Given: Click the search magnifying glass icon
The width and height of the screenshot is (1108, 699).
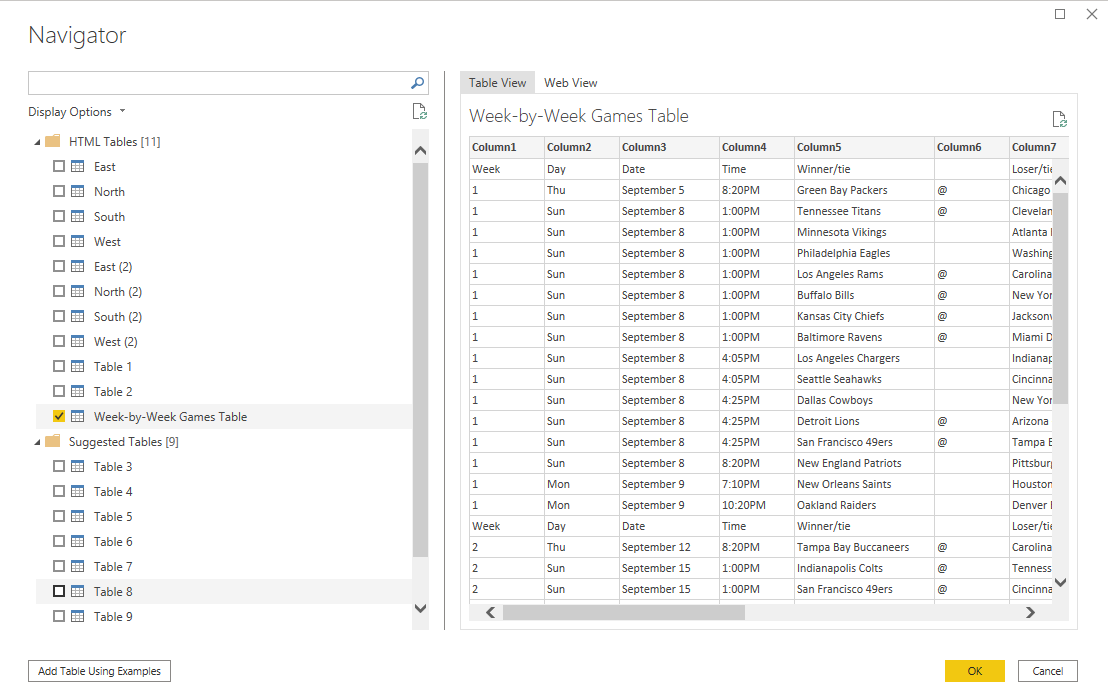Looking at the screenshot, I should (x=416, y=83).
